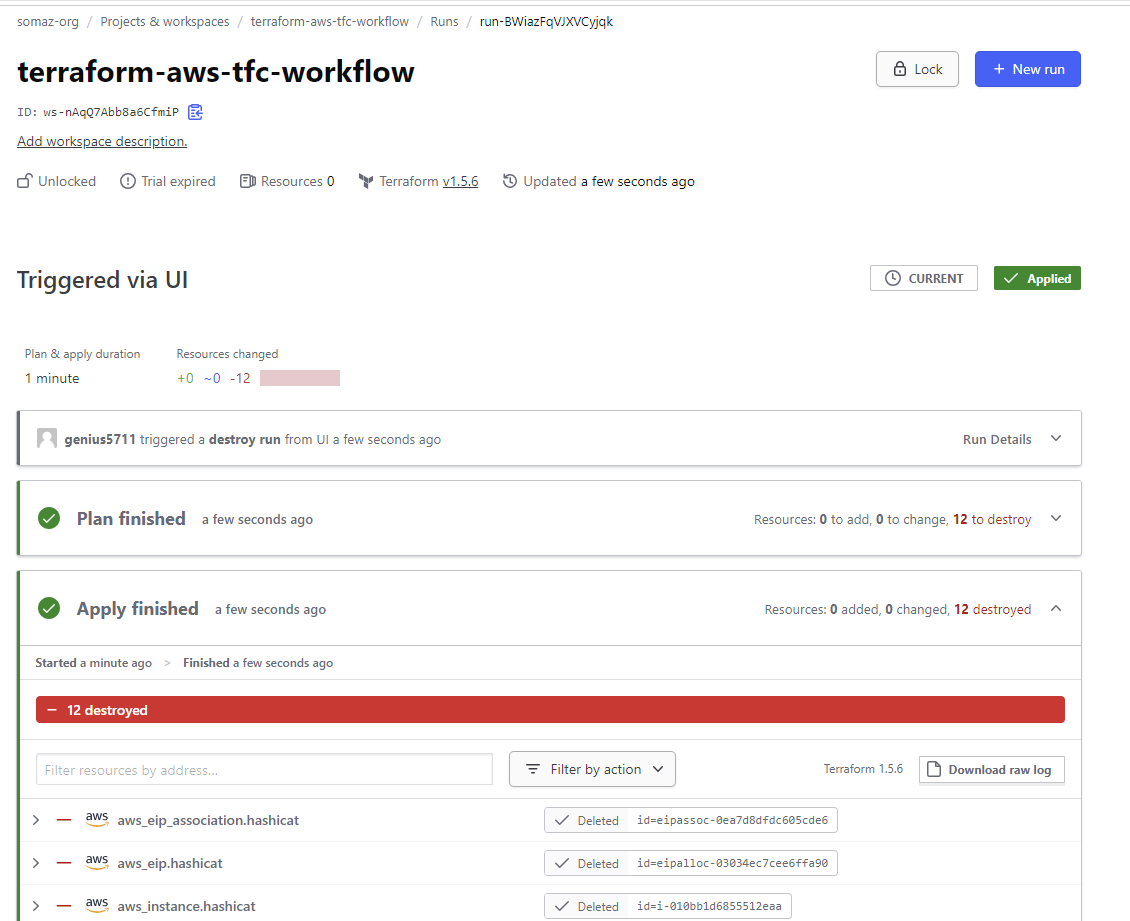Click run-BWiazFqVJXVCyjqk breadcrumb text
1130x921 pixels.
click(546, 22)
